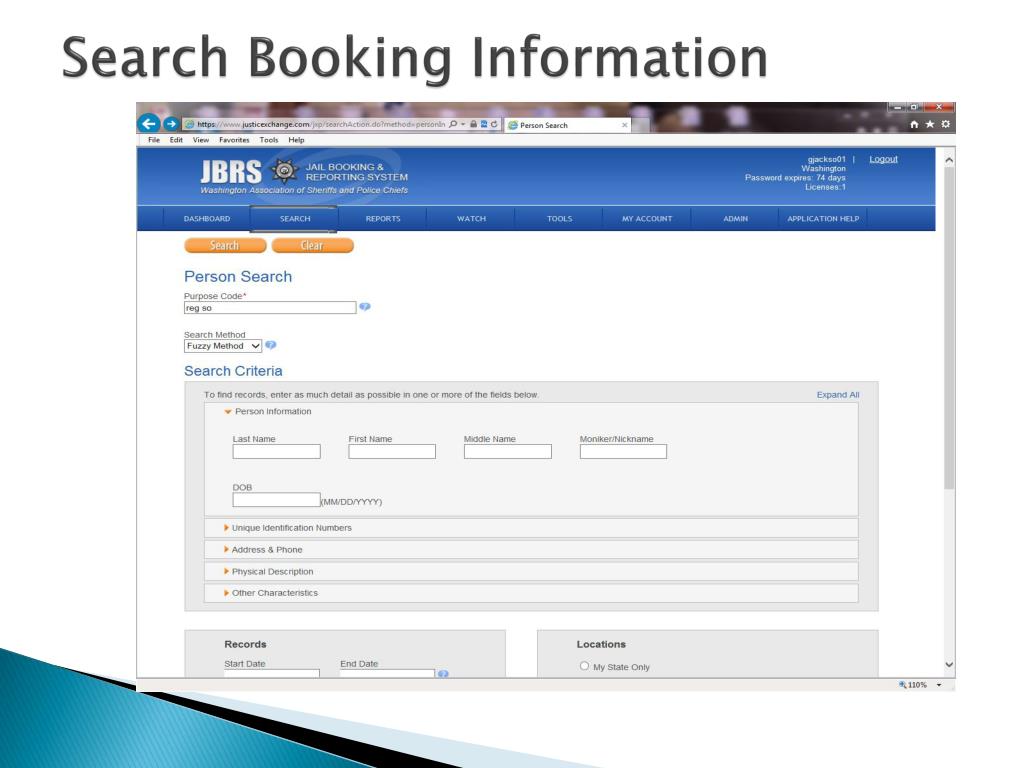Screen dimensions: 1024x768
Task: Open the ADMIN nav tab
Action: click(735, 219)
